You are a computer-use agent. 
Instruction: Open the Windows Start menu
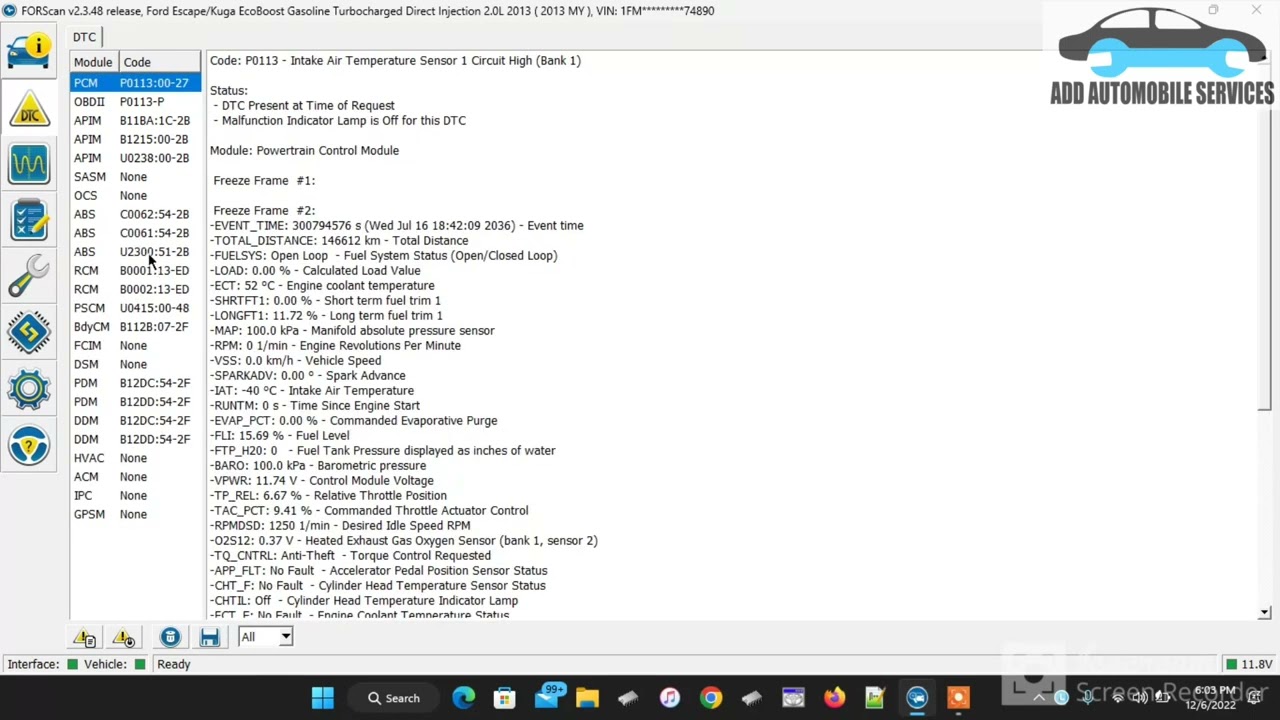(x=322, y=698)
